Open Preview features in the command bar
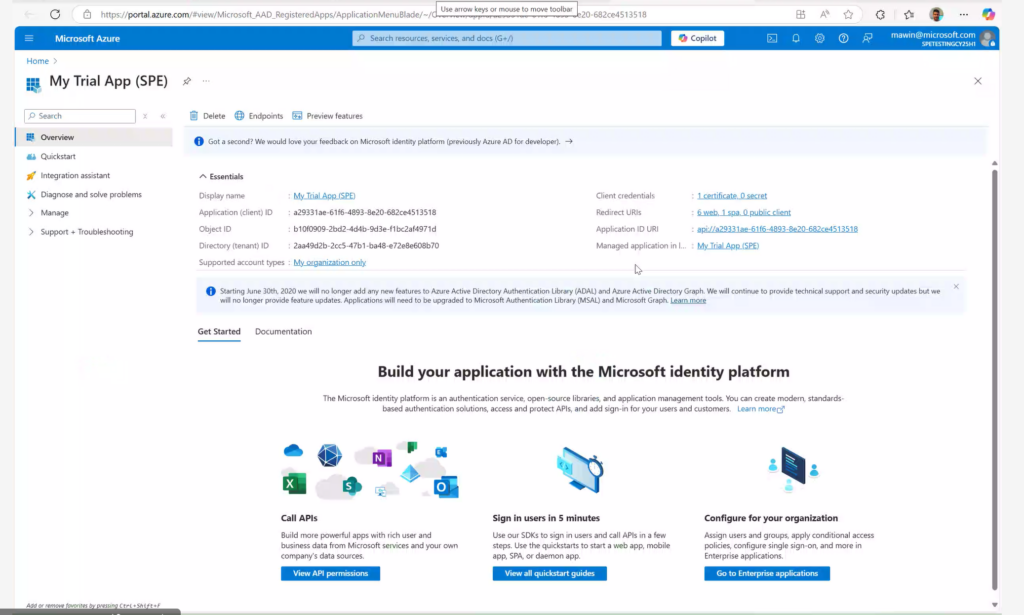1024x615 pixels. click(x=328, y=116)
